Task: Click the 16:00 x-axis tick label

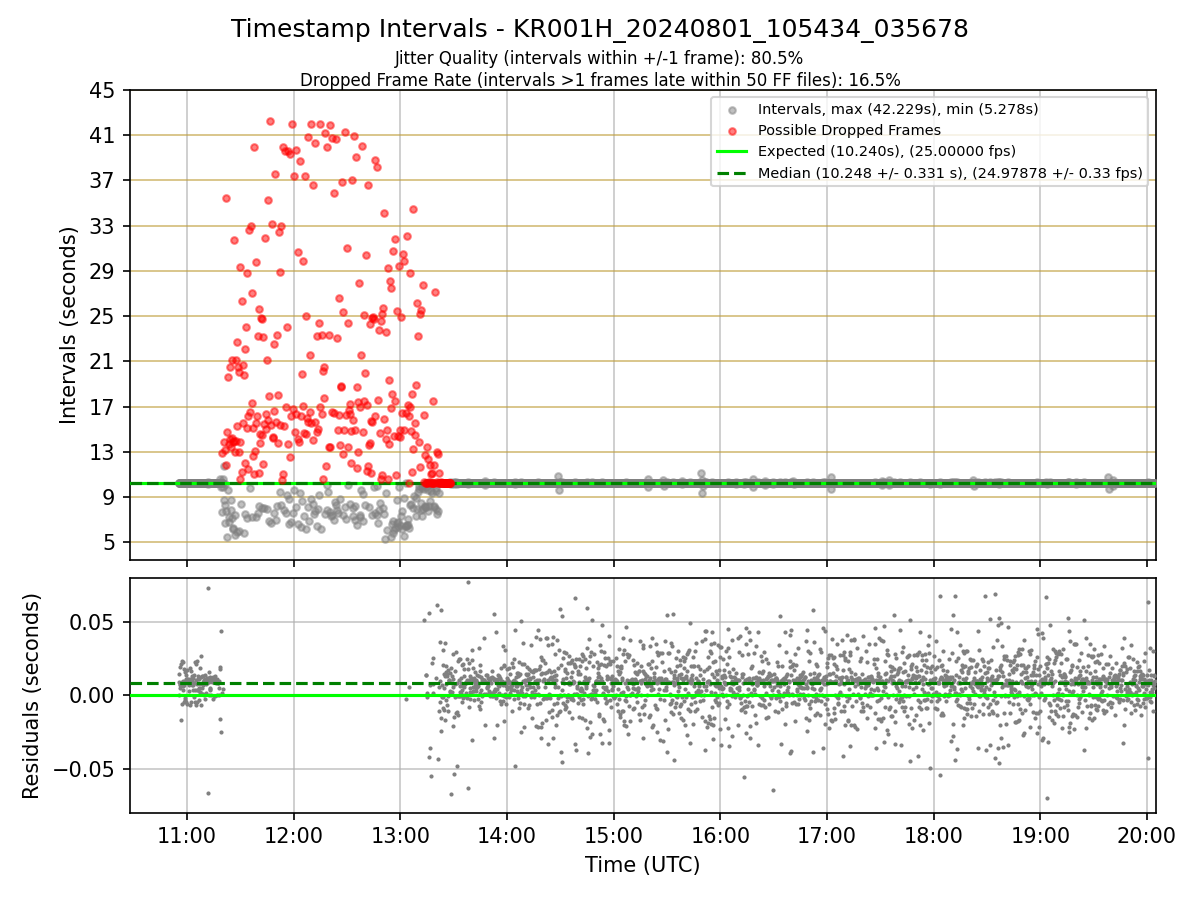Action: (720, 835)
